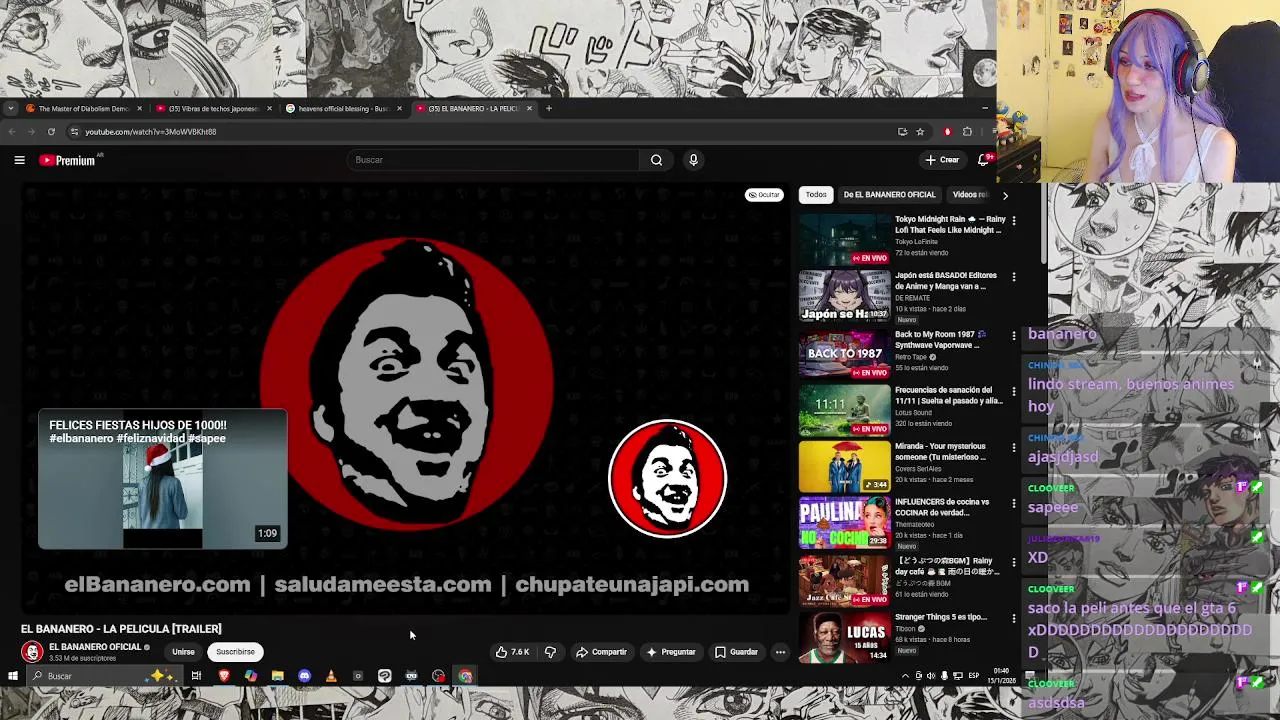Click the round Bananero channel end-screen logo

(x=667, y=479)
